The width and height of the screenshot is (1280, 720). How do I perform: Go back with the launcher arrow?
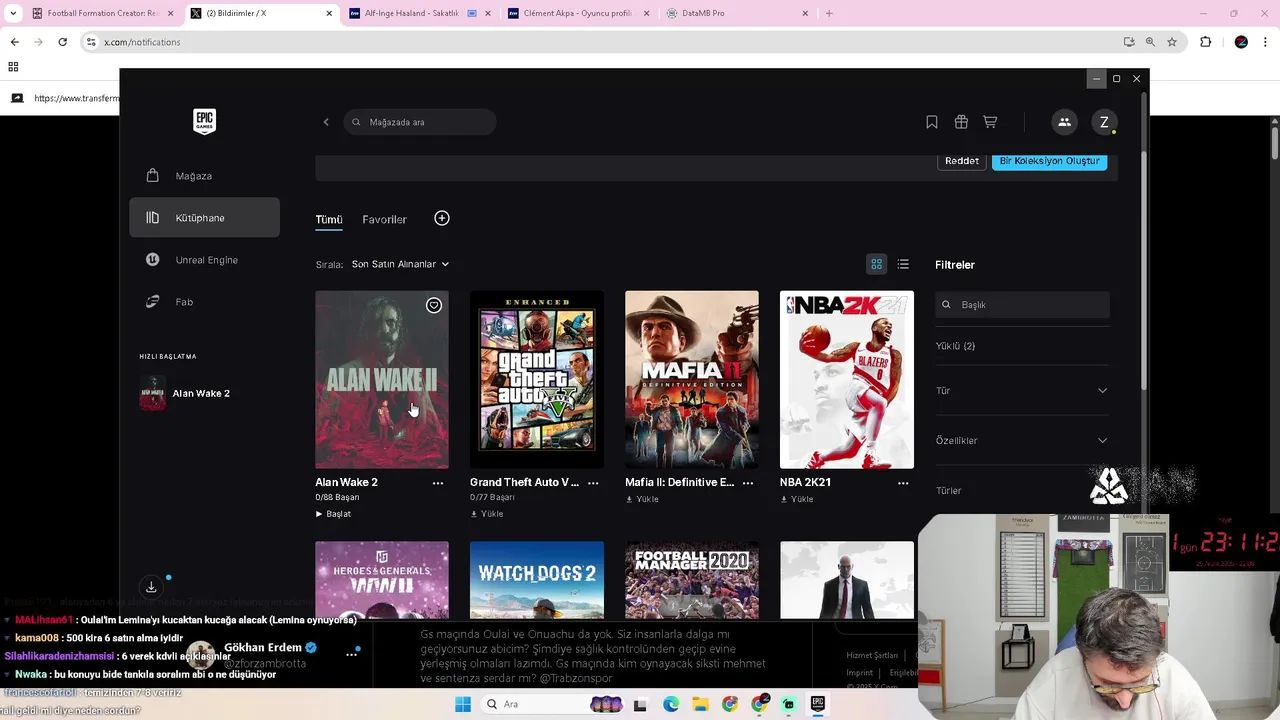click(x=326, y=122)
